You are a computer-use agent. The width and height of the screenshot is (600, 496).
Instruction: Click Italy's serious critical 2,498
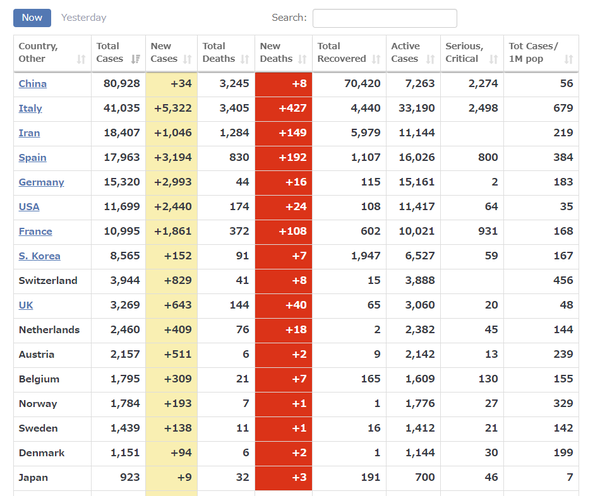coord(483,108)
